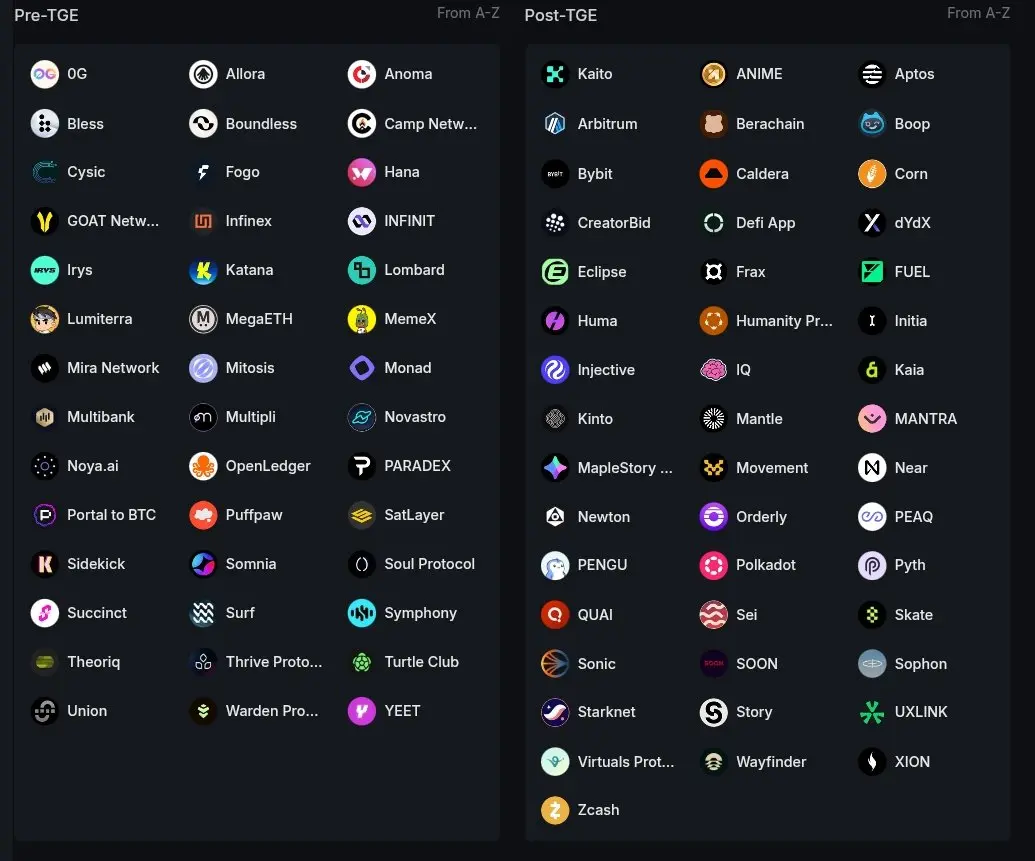Click the Starknet logo icon

(555, 712)
